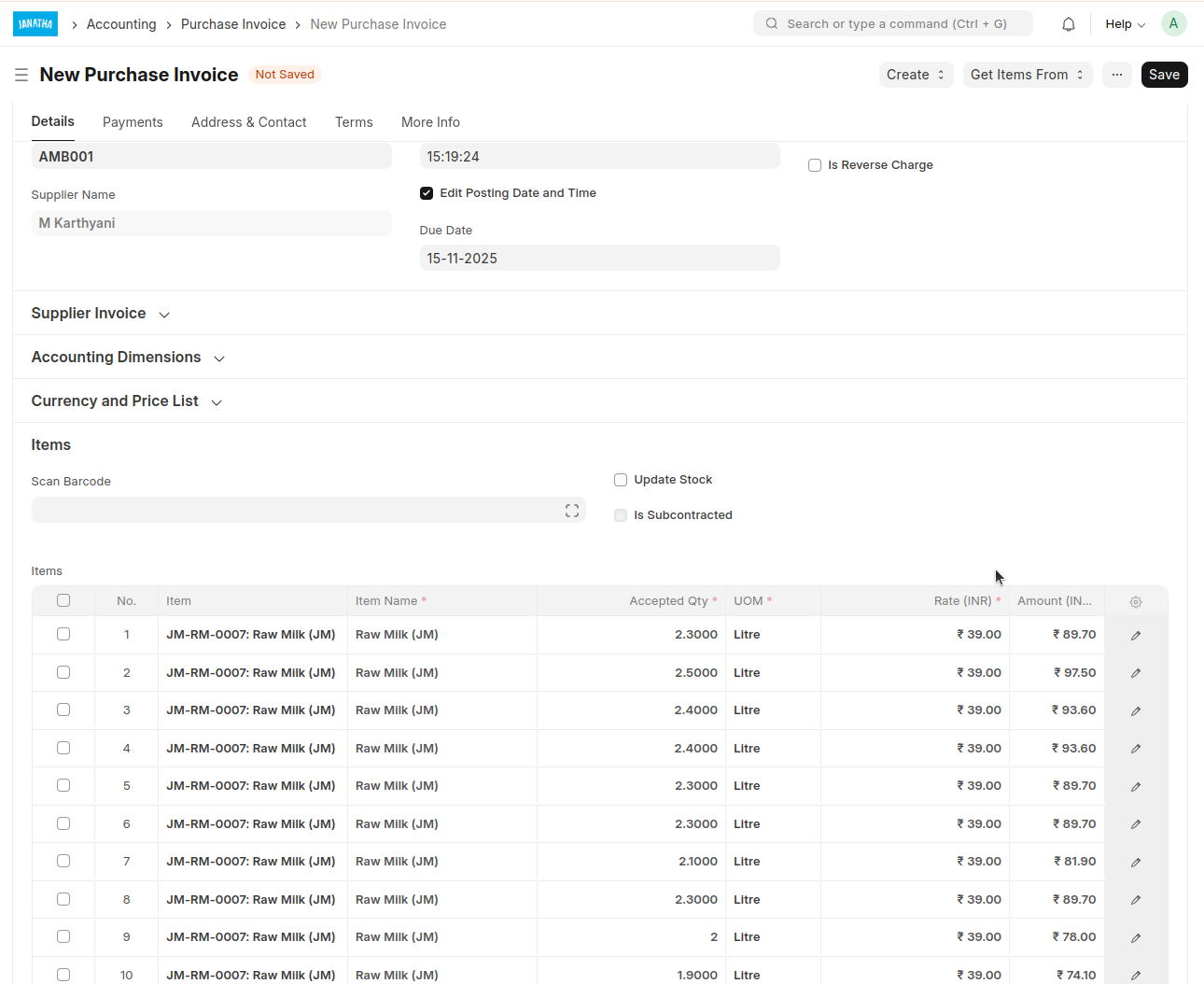Screen dimensions: 1204x984
Task: Enable the Update Stock checkbox
Action: (621, 480)
